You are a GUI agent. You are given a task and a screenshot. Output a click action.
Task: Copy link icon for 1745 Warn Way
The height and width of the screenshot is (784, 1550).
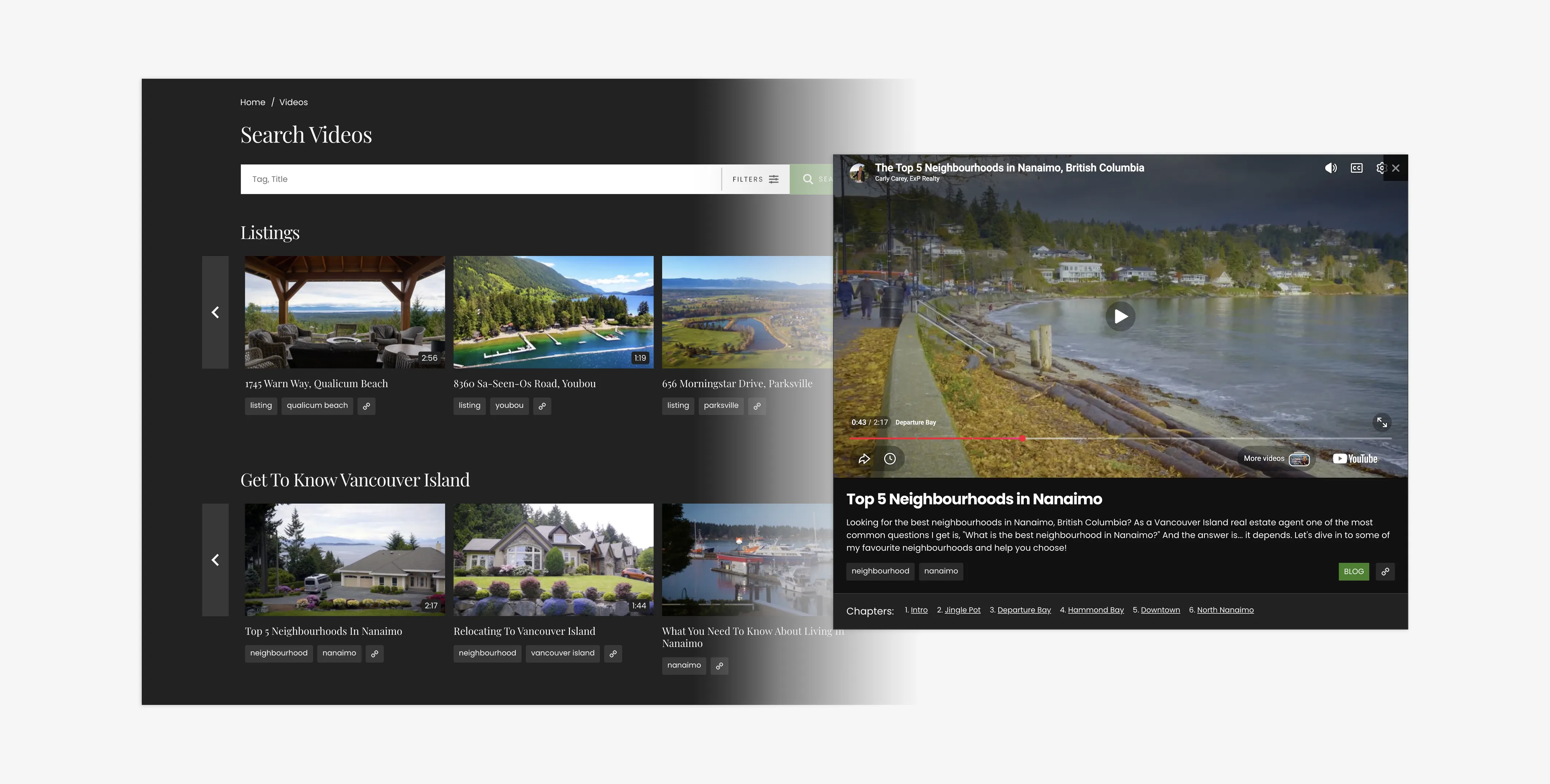coord(366,406)
